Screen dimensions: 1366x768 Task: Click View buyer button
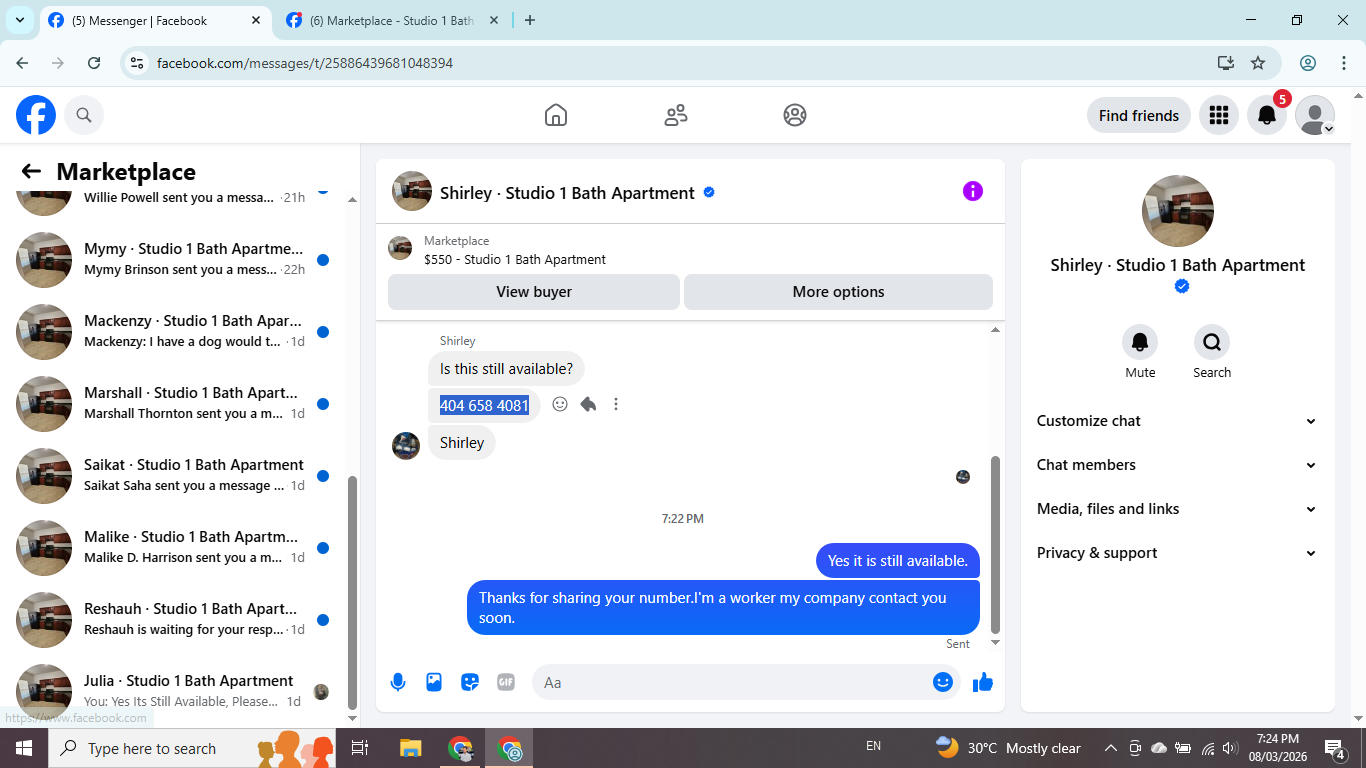(534, 292)
